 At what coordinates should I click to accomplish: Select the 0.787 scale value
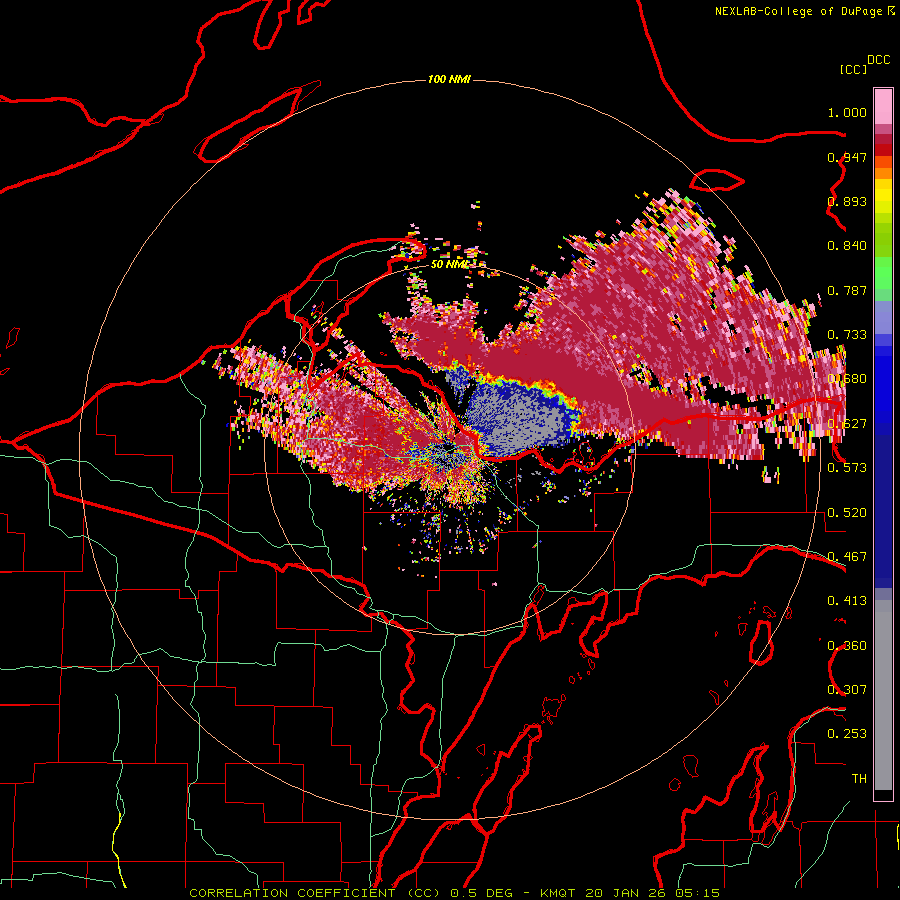click(x=847, y=290)
